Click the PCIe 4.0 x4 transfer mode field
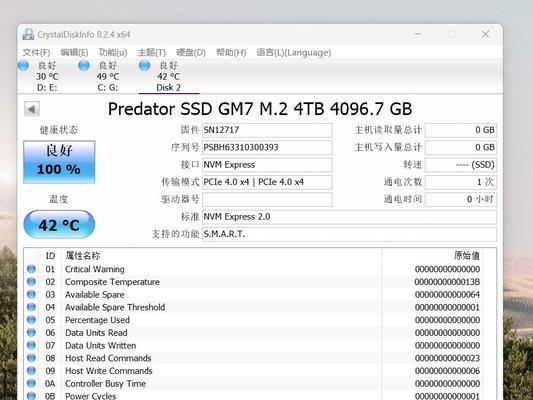 [267, 182]
